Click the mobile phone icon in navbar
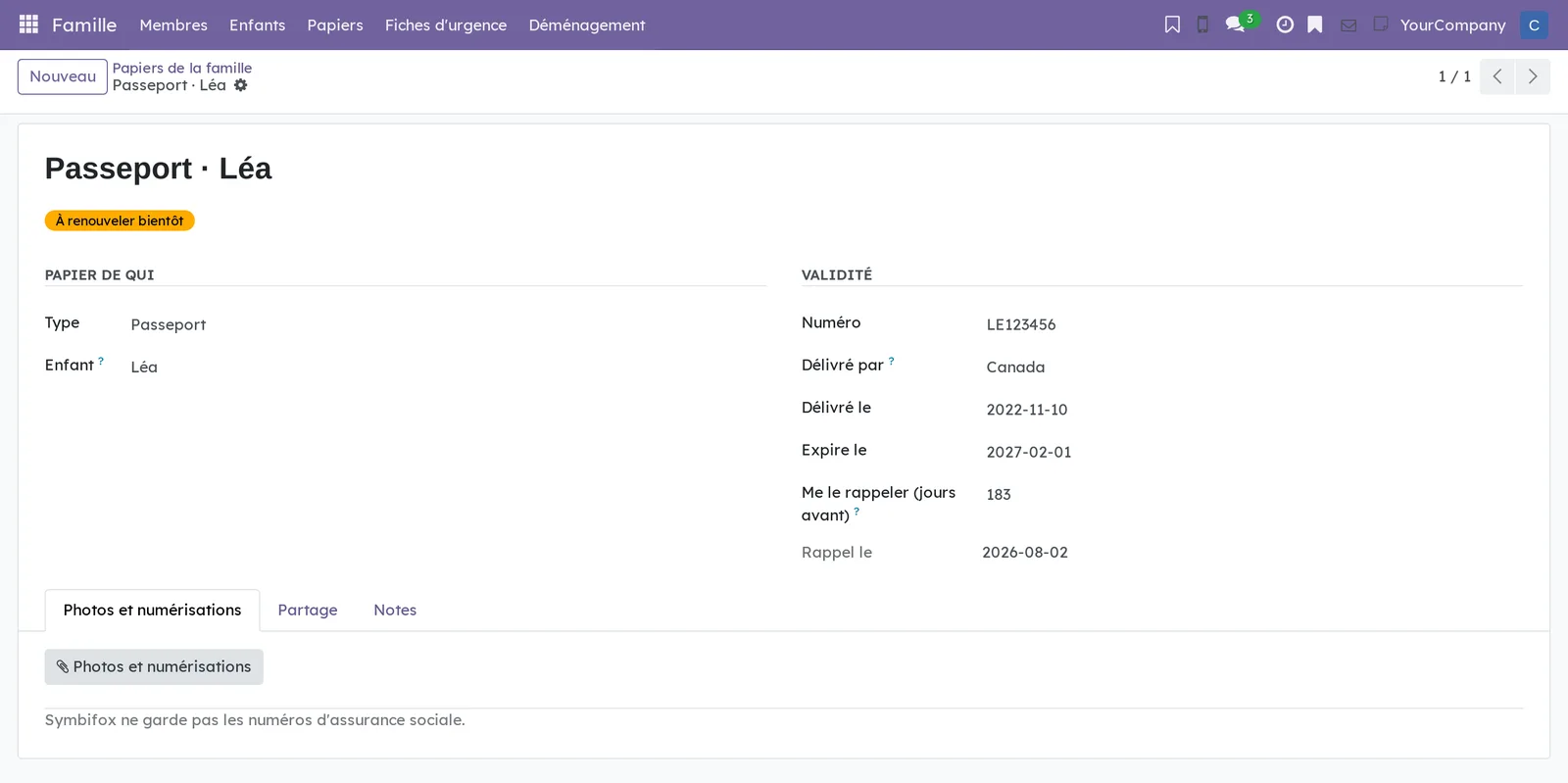Screen dimensions: 1568x783 click(x=1202, y=24)
